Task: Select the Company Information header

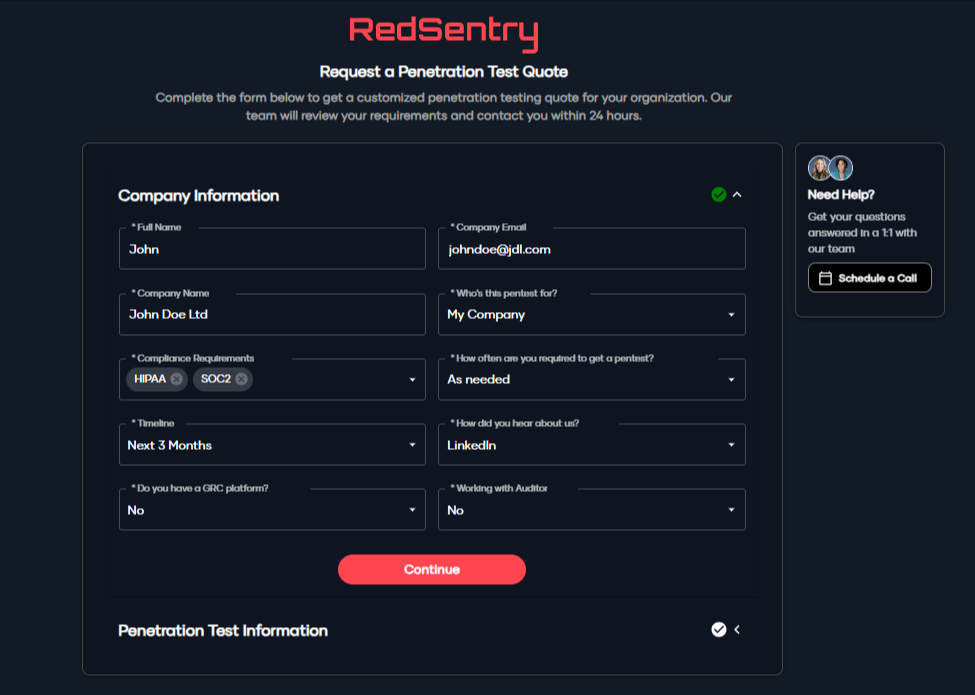Action: point(198,195)
